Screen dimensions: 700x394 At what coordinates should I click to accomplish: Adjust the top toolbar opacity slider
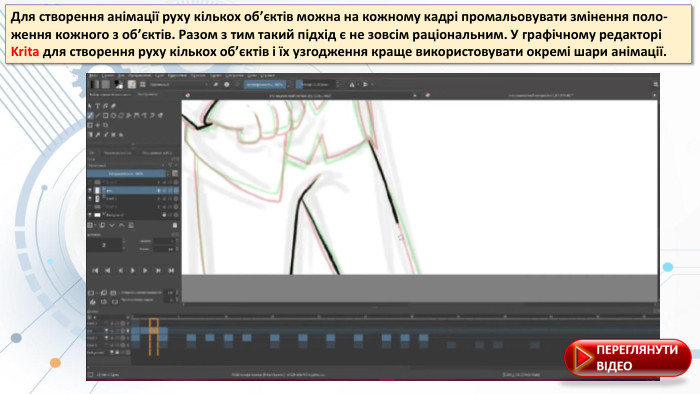[x=265, y=84]
